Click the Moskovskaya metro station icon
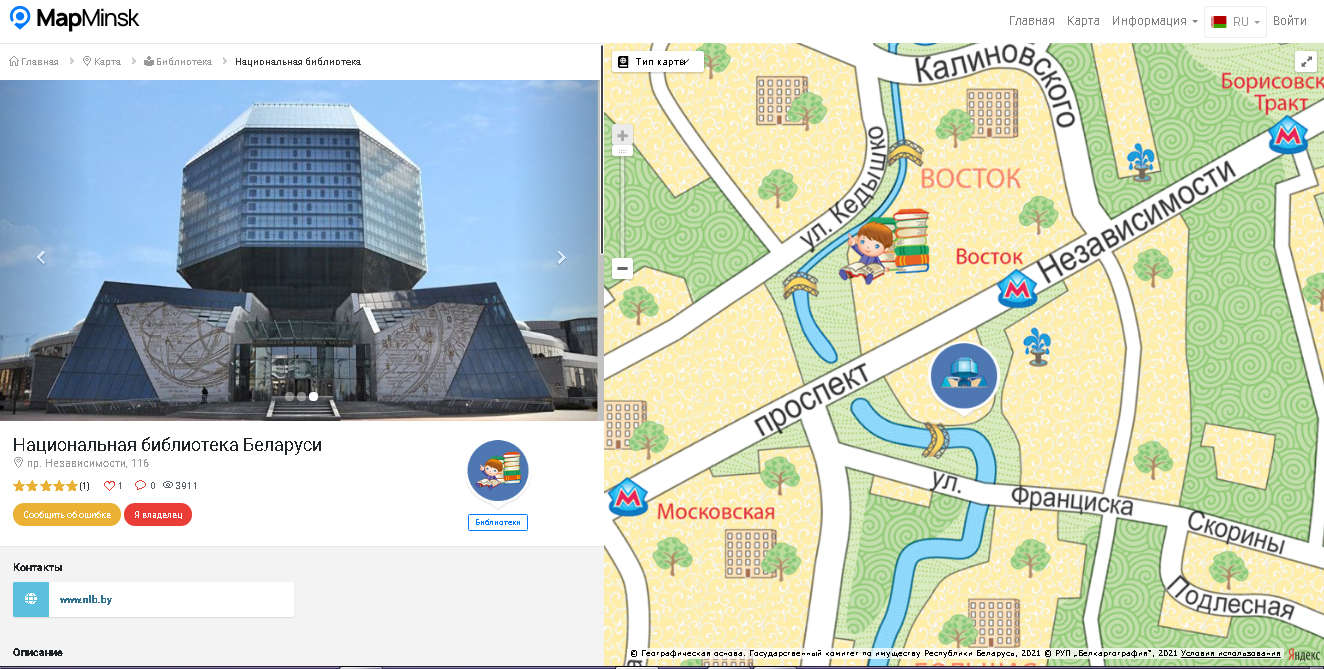This screenshot has width=1324, height=669. 628,496
